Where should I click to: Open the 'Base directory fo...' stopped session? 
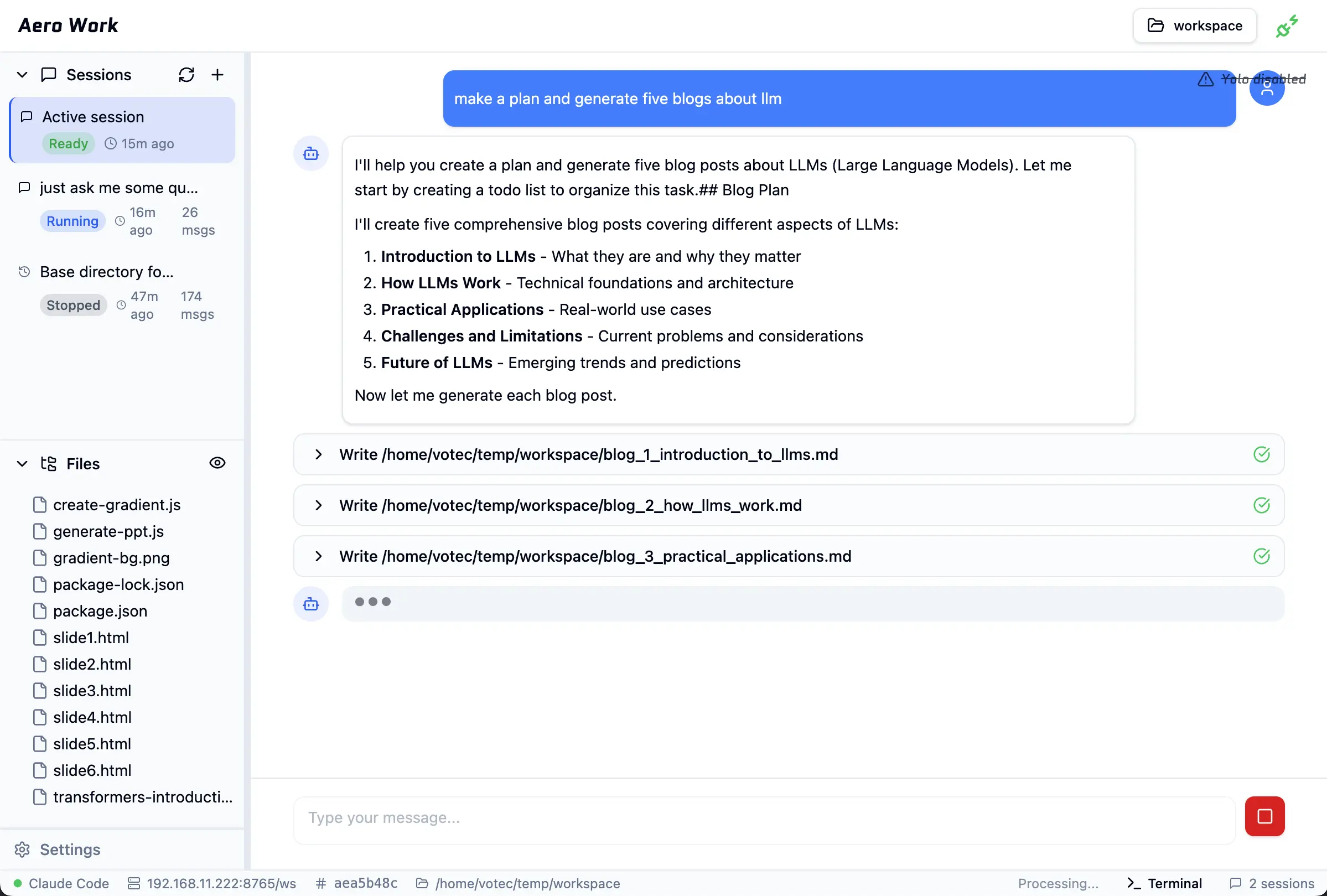106,272
